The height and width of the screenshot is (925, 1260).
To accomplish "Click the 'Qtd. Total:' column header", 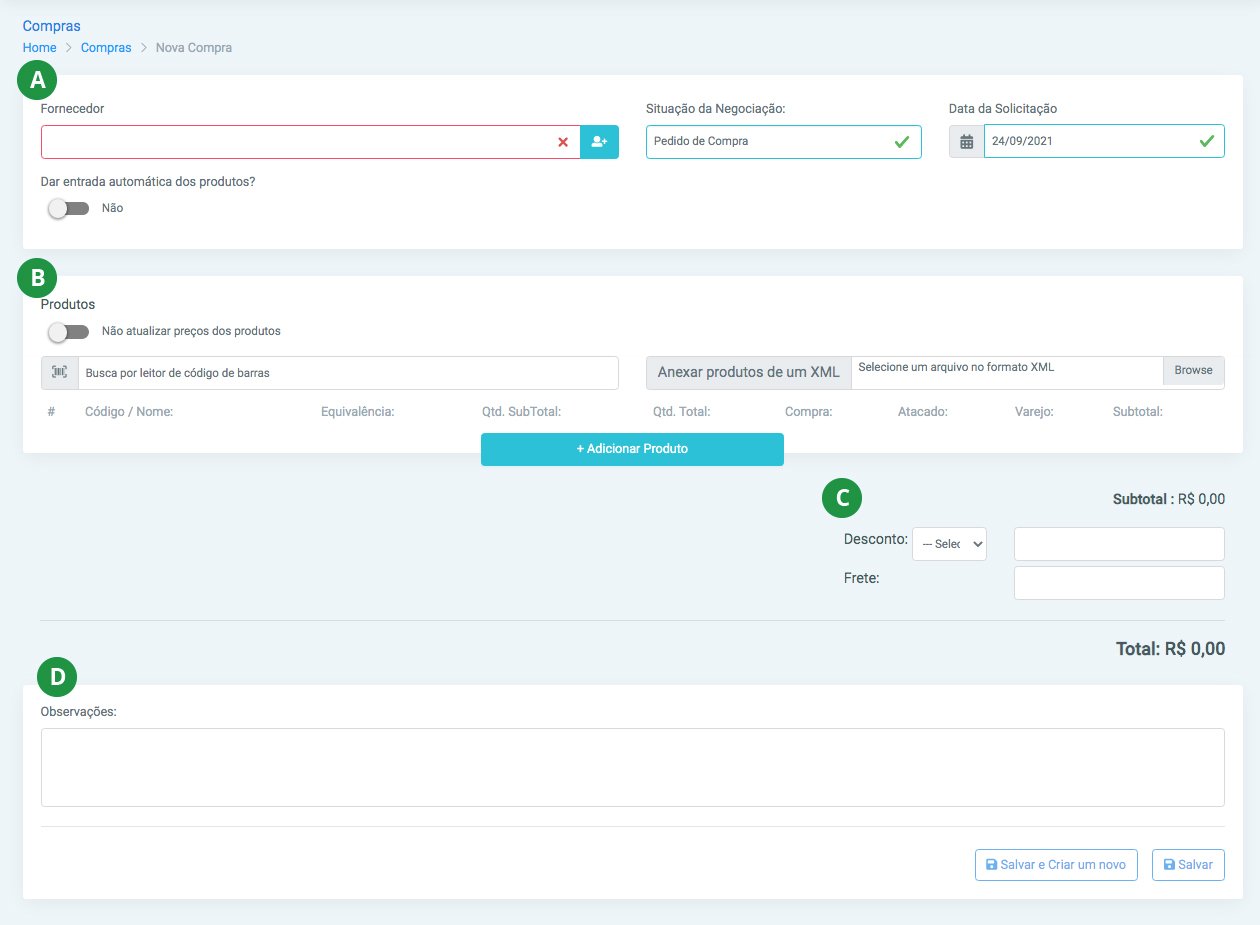I will click(681, 411).
